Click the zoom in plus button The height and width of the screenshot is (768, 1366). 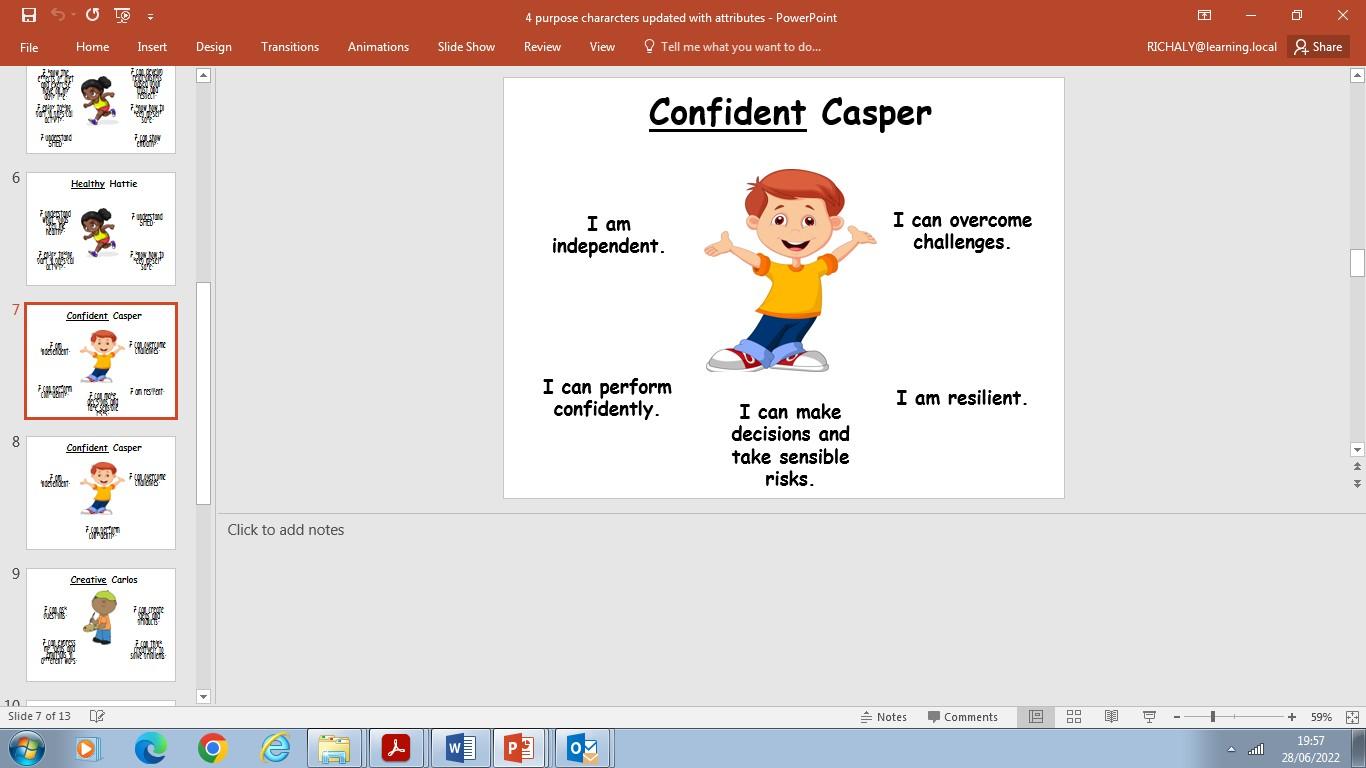pyautogui.click(x=1292, y=717)
